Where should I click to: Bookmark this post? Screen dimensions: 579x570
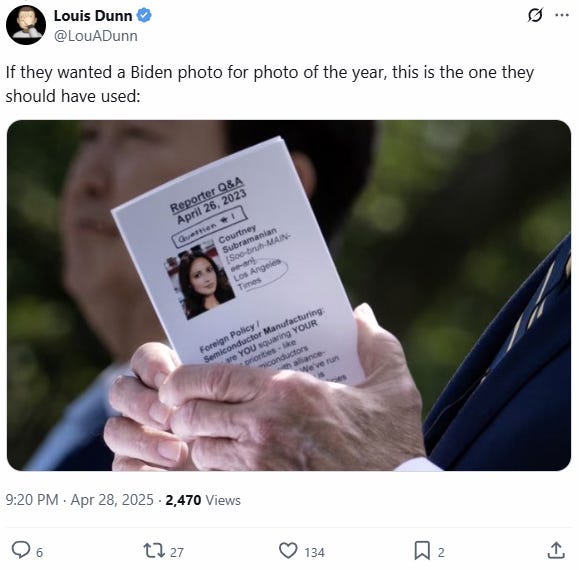point(422,550)
